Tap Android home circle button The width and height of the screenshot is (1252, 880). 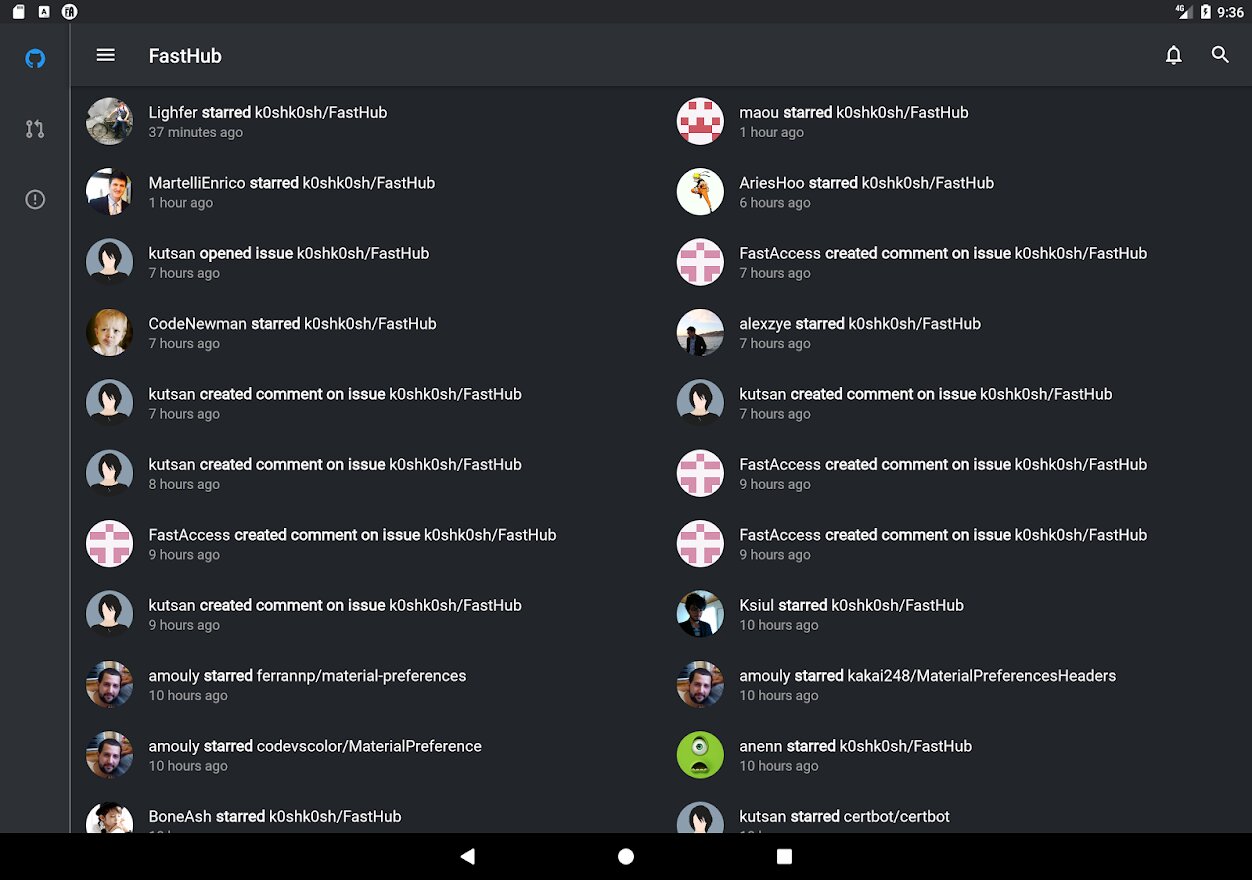pyautogui.click(x=626, y=856)
